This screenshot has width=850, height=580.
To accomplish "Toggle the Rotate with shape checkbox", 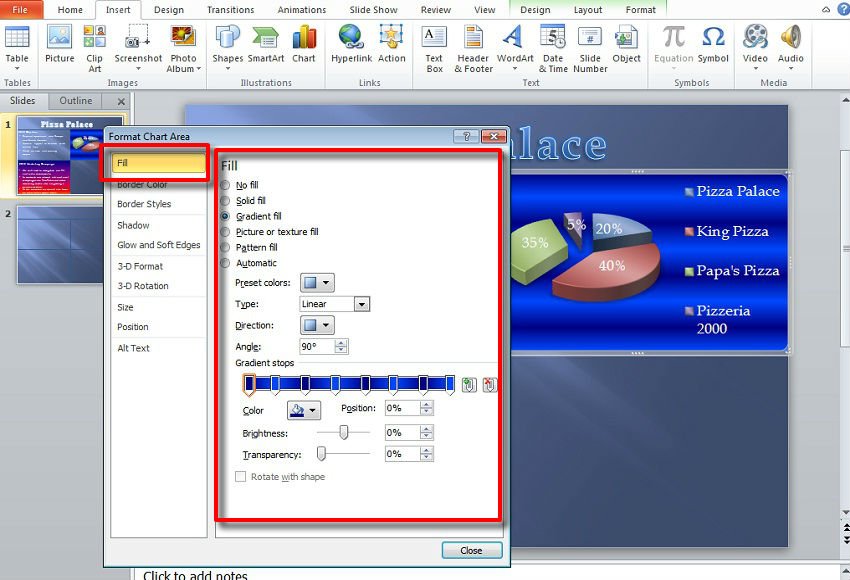I will coord(241,476).
